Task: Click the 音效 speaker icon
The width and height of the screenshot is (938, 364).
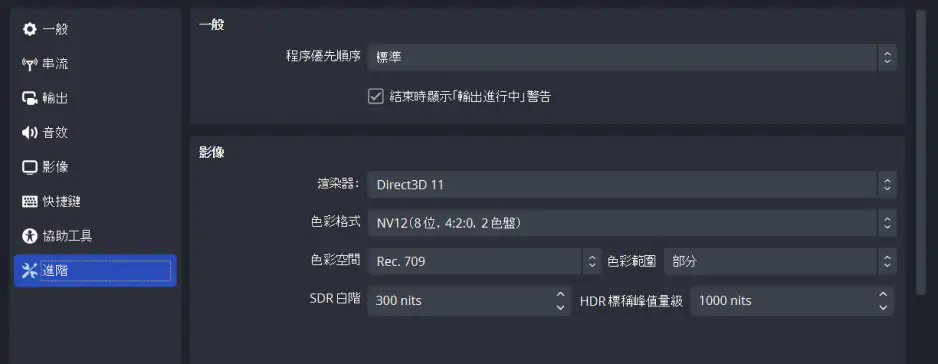Action: tap(29, 133)
